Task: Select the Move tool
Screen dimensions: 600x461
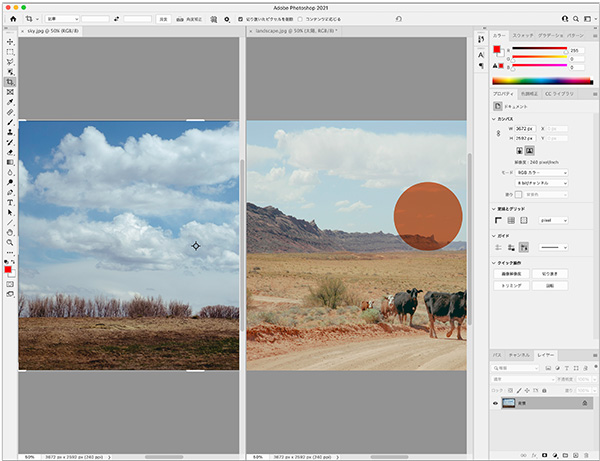Action: tap(10, 42)
